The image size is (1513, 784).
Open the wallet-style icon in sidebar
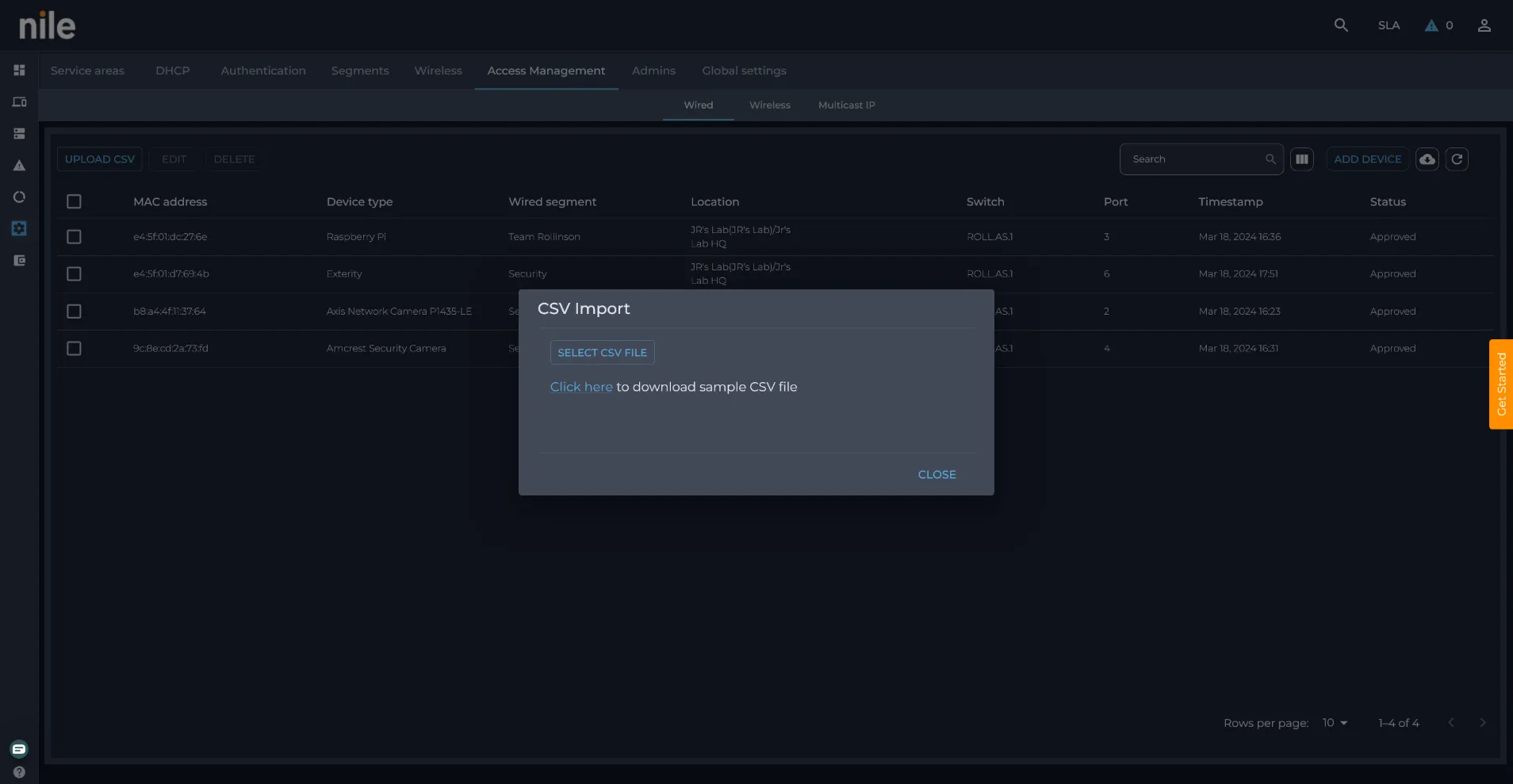point(19,260)
